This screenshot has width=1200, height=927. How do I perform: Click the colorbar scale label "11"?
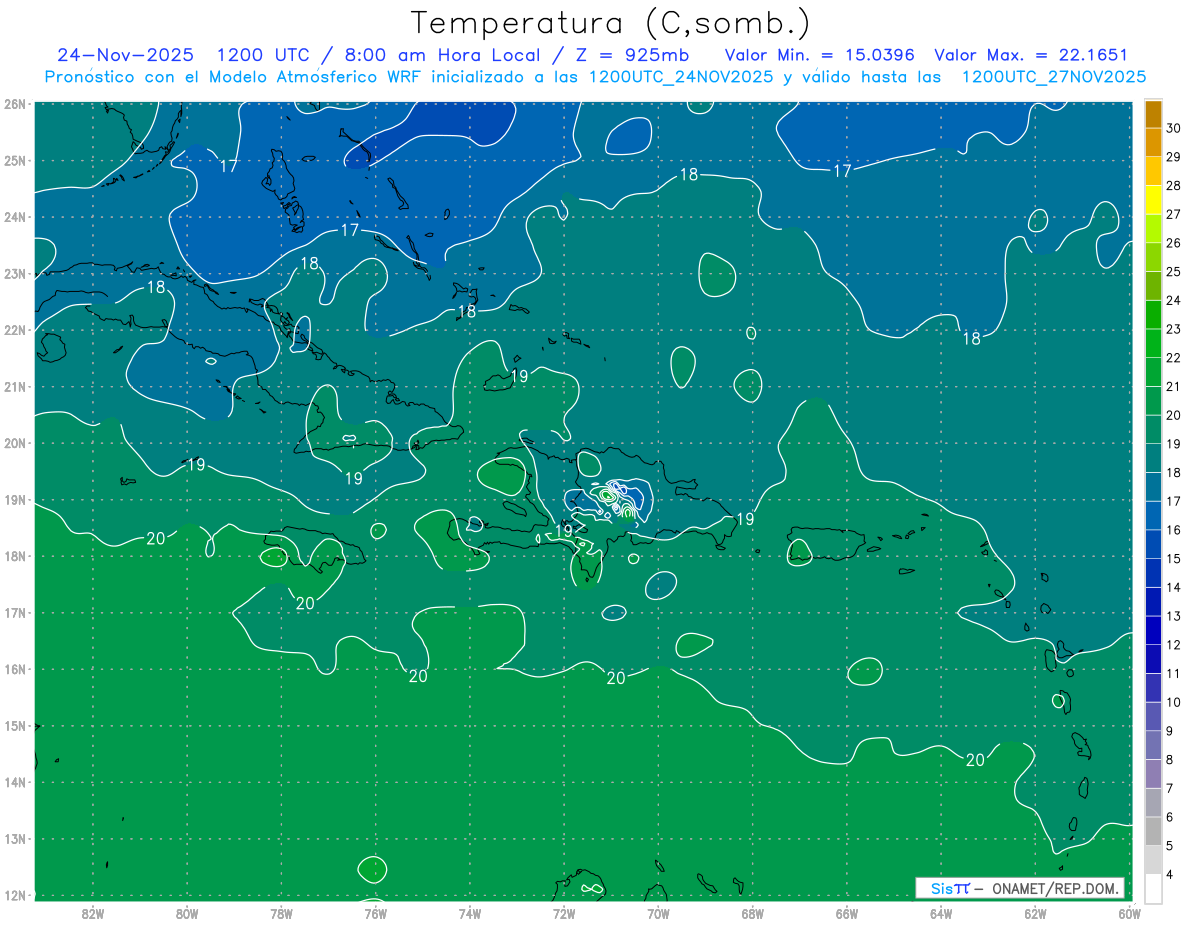pyautogui.click(x=1174, y=674)
